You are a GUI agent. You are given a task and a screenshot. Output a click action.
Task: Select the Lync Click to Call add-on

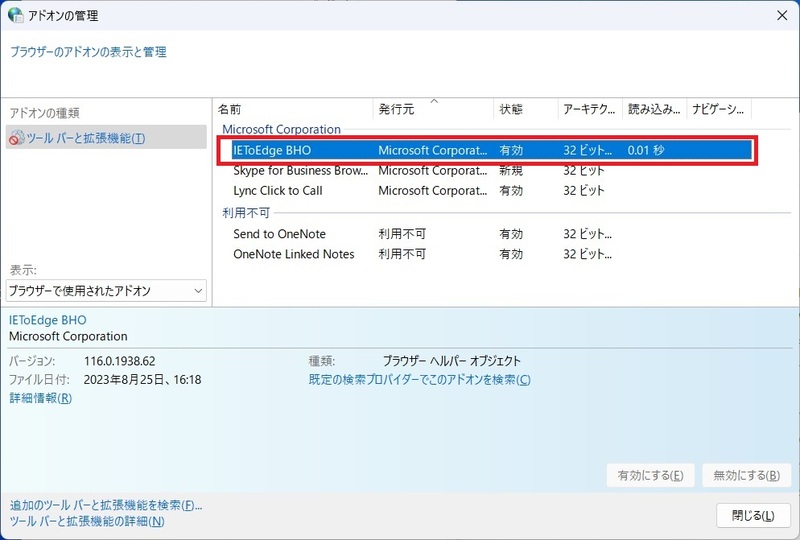pyautogui.click(x=277, y=191)
